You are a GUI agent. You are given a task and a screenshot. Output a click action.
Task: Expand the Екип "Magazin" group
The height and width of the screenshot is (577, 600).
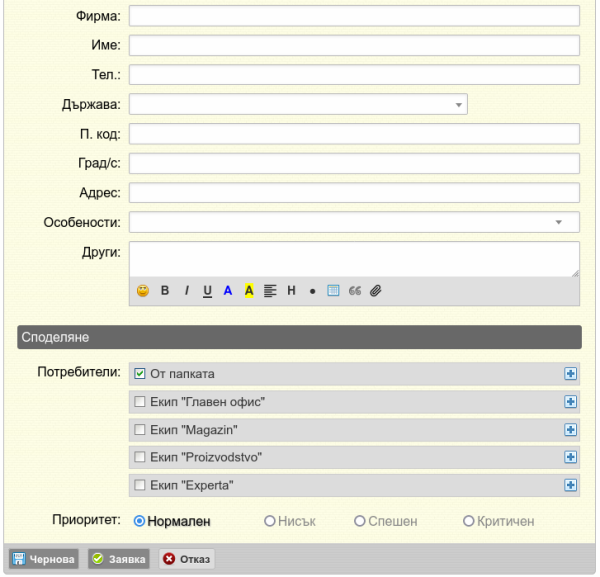tap(571, 430)
